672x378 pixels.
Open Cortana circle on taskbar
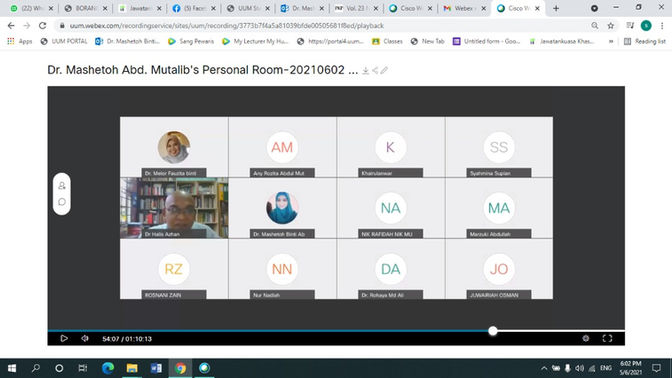59,368
